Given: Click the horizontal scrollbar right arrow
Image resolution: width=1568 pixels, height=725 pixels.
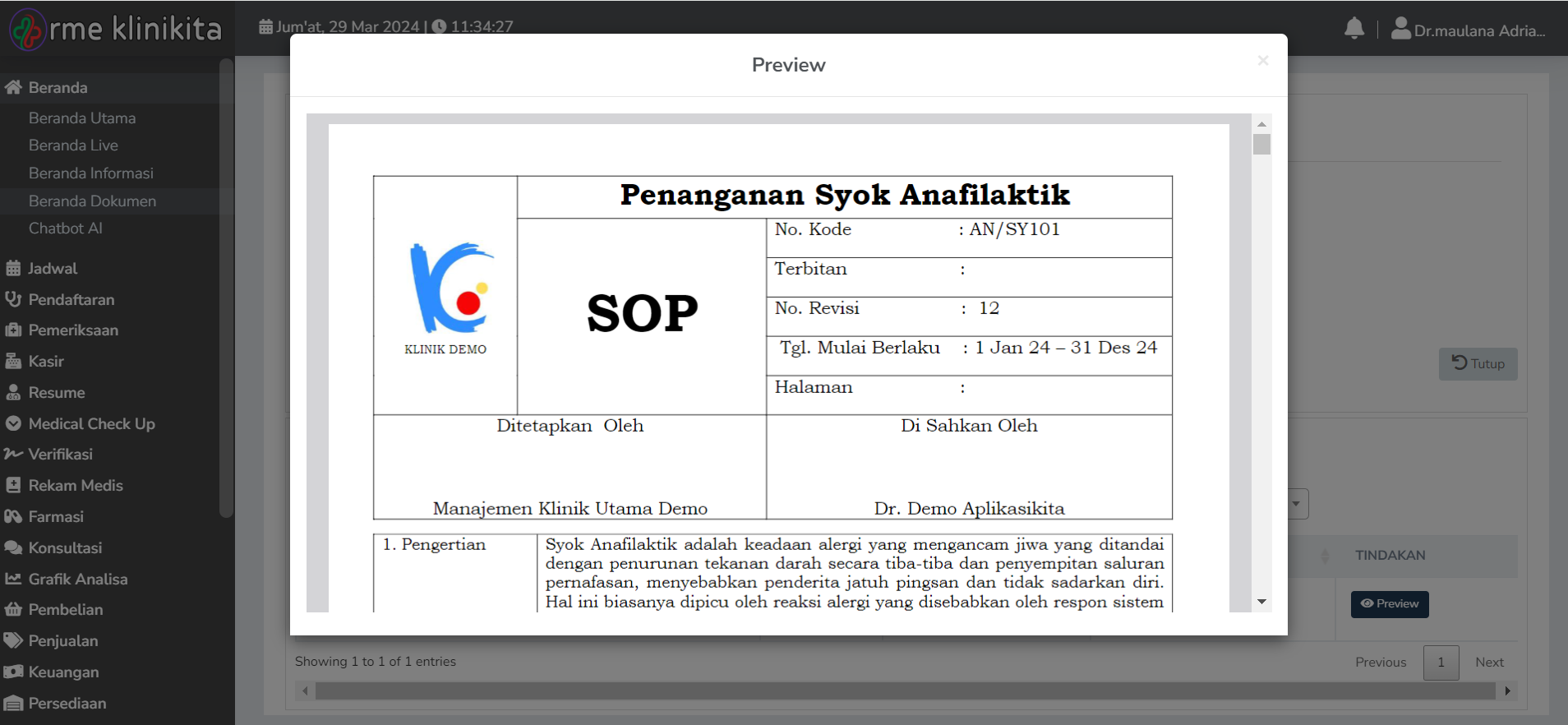Looking at the screenshot, I should click(1507, 691).
